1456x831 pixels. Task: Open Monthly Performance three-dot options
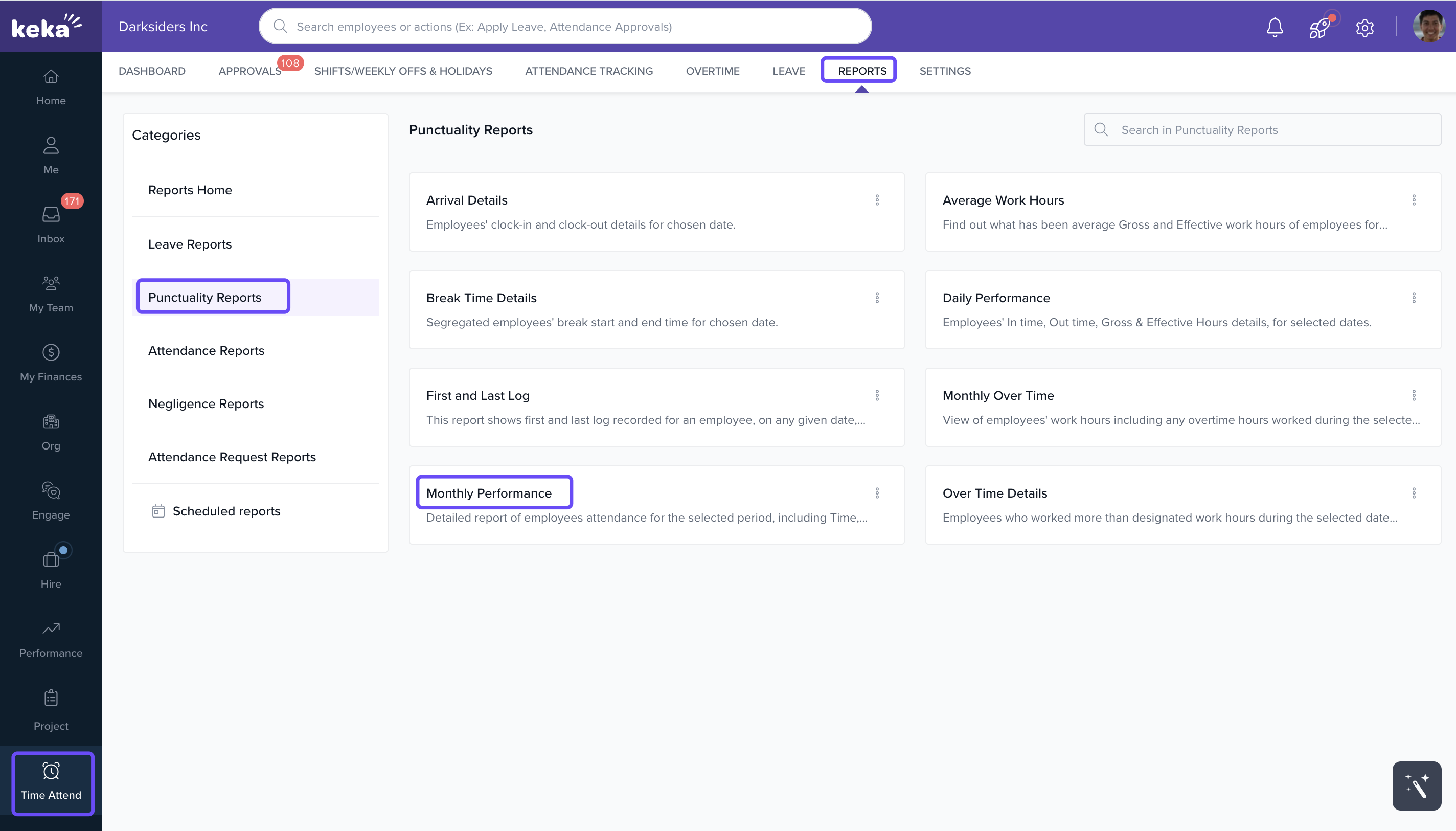coord(877,492)
